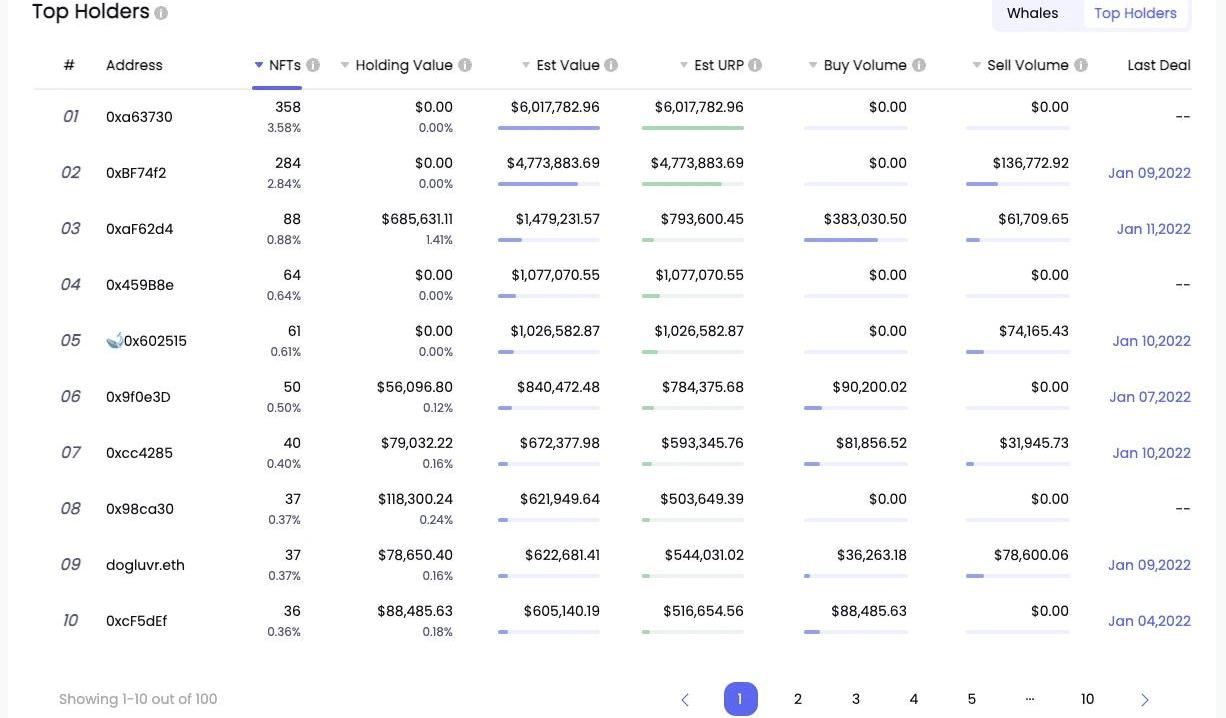The height and width of the screenshot is (718, 1226).
Task: Sort by Sell Volume using its arrow
Action: point(976,65)
